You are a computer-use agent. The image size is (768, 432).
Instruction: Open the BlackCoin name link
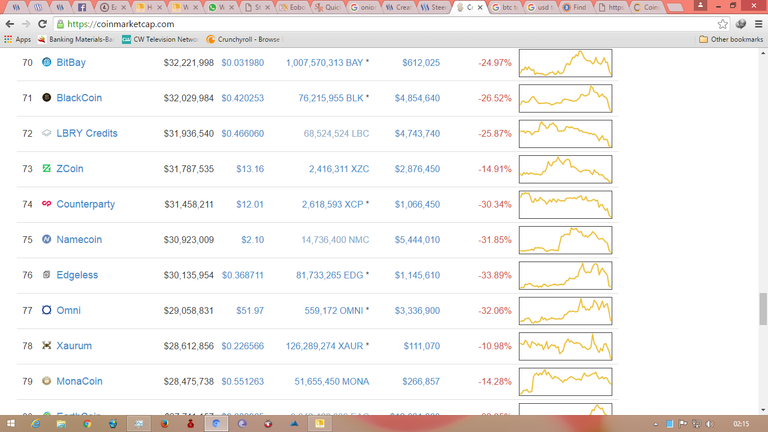coord(79,97)
